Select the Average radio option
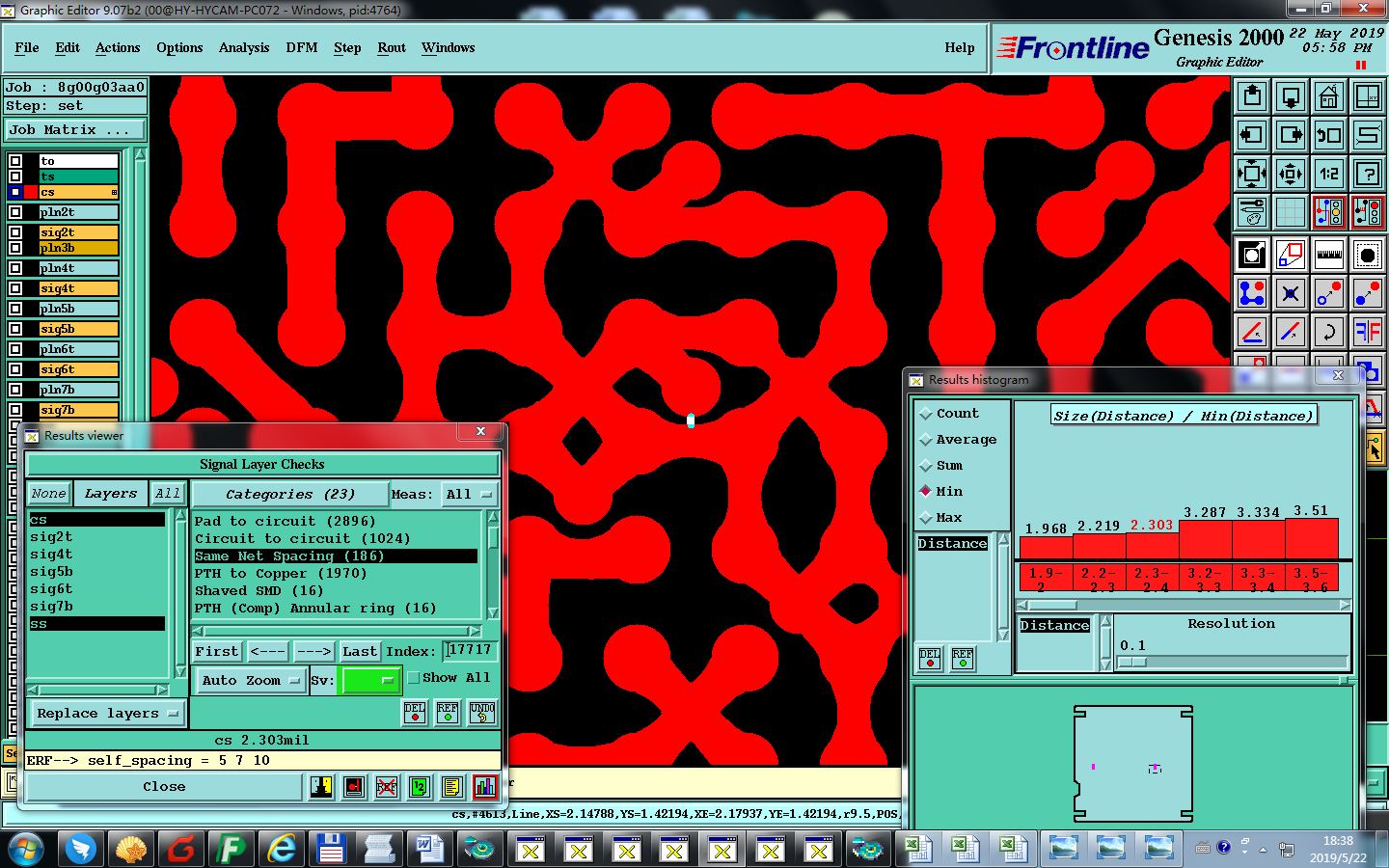This screenshot has width=1389, height=868. pos(927,440)
